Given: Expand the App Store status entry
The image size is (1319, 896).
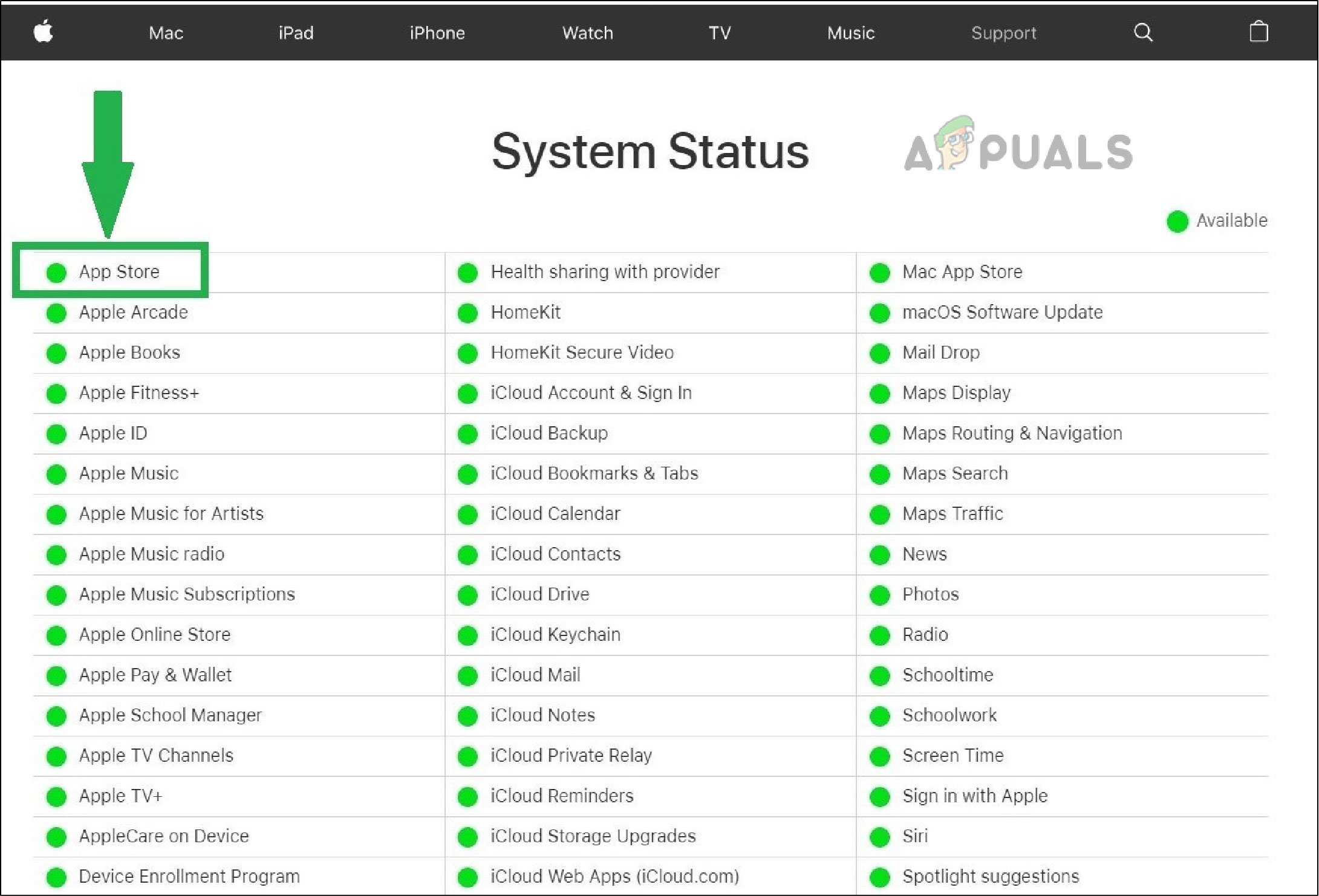Looking at the screenshot, I should pyautogui.click(x=120, y=272).
